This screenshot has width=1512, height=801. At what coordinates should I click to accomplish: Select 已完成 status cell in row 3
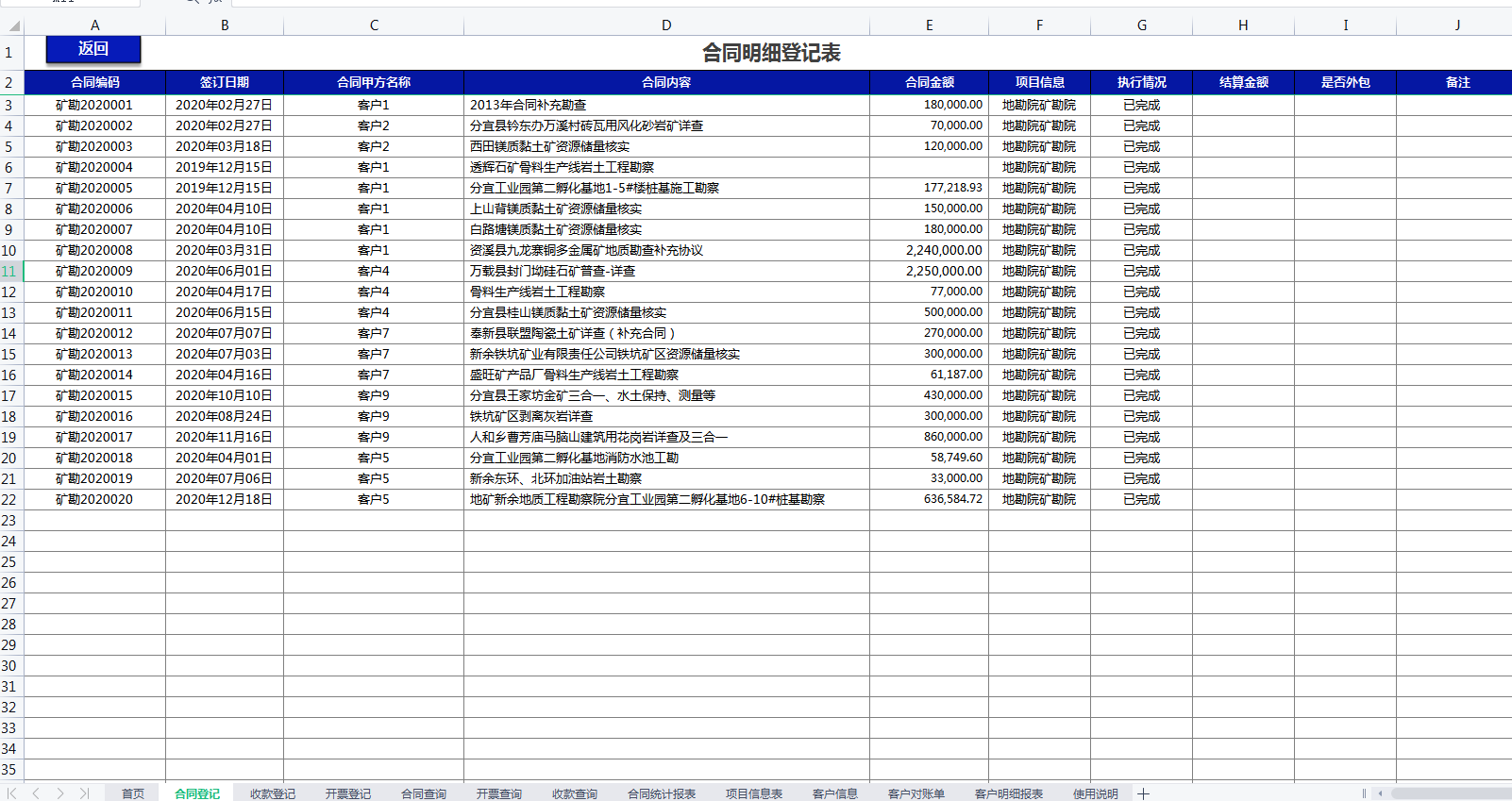click(x=1141, y=105)
